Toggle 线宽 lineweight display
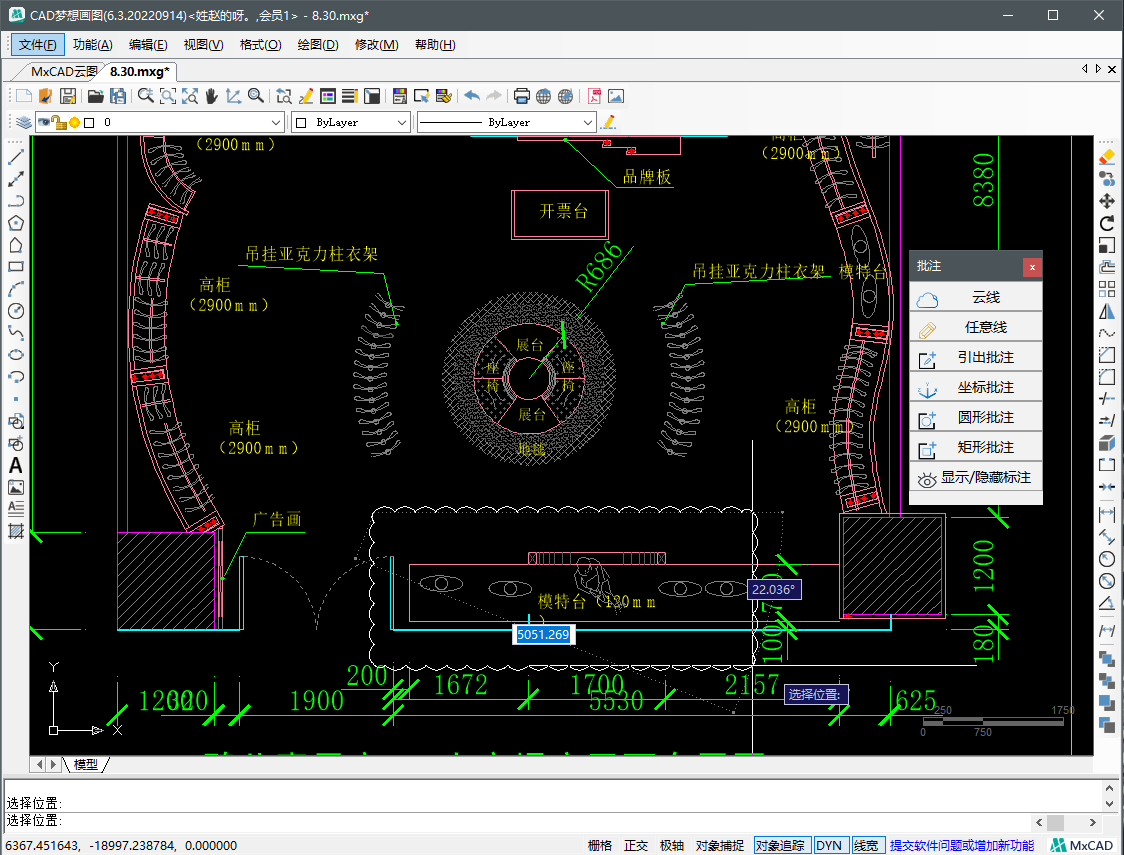Viewport: 1124px width, 855px height. pyautogui.click(x=867, y=846)
